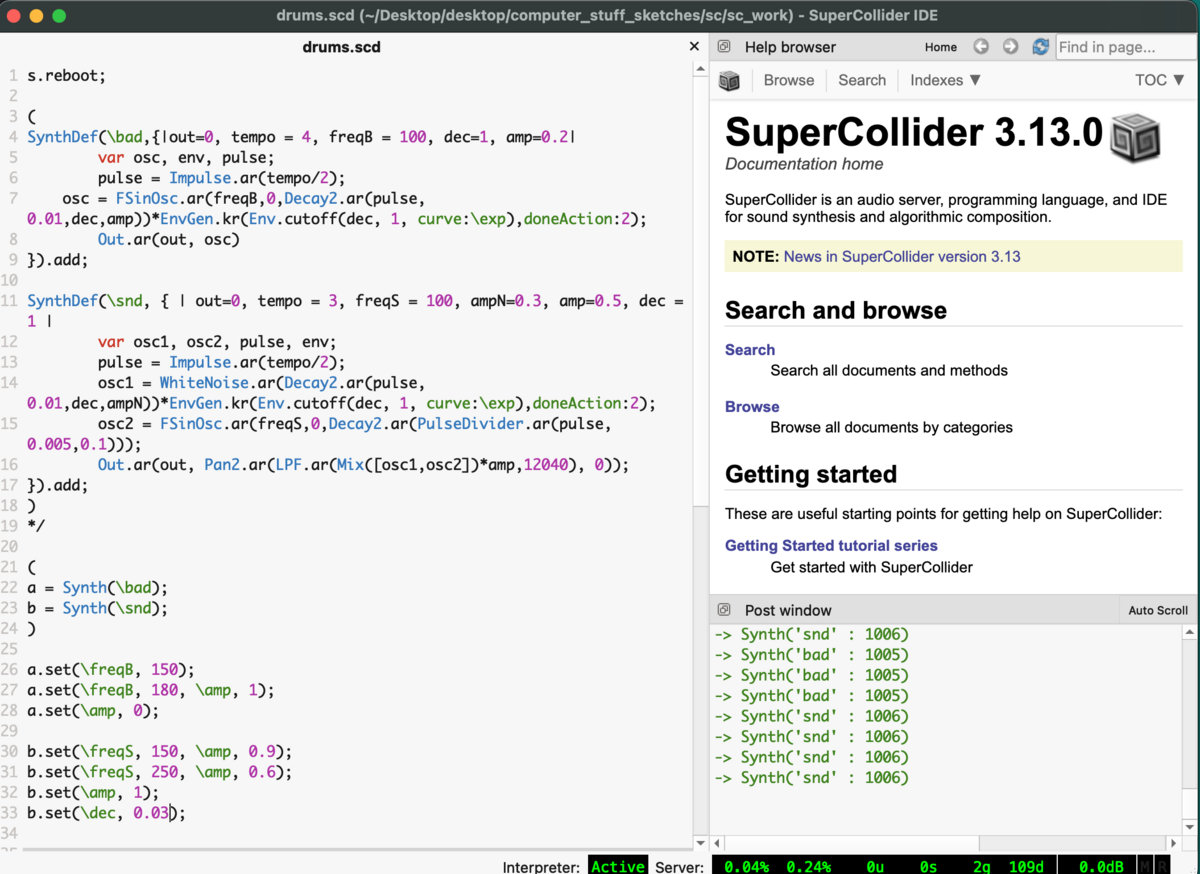The image size is (1200, 874).
Task: Click line b.set(\freqS, 250, \amp, 0.6);
Action: (x=159, y=772)
